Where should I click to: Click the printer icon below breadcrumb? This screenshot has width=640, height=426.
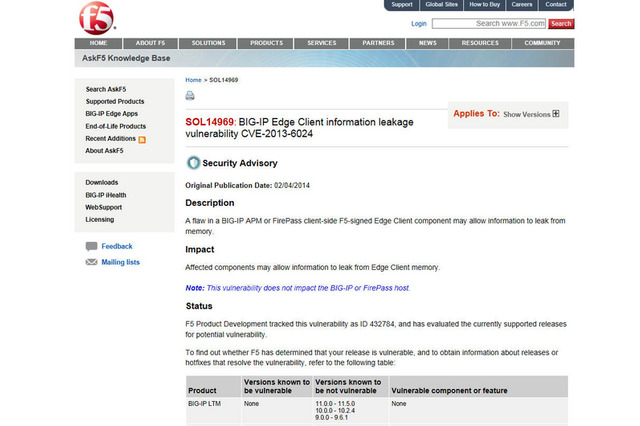190,95
